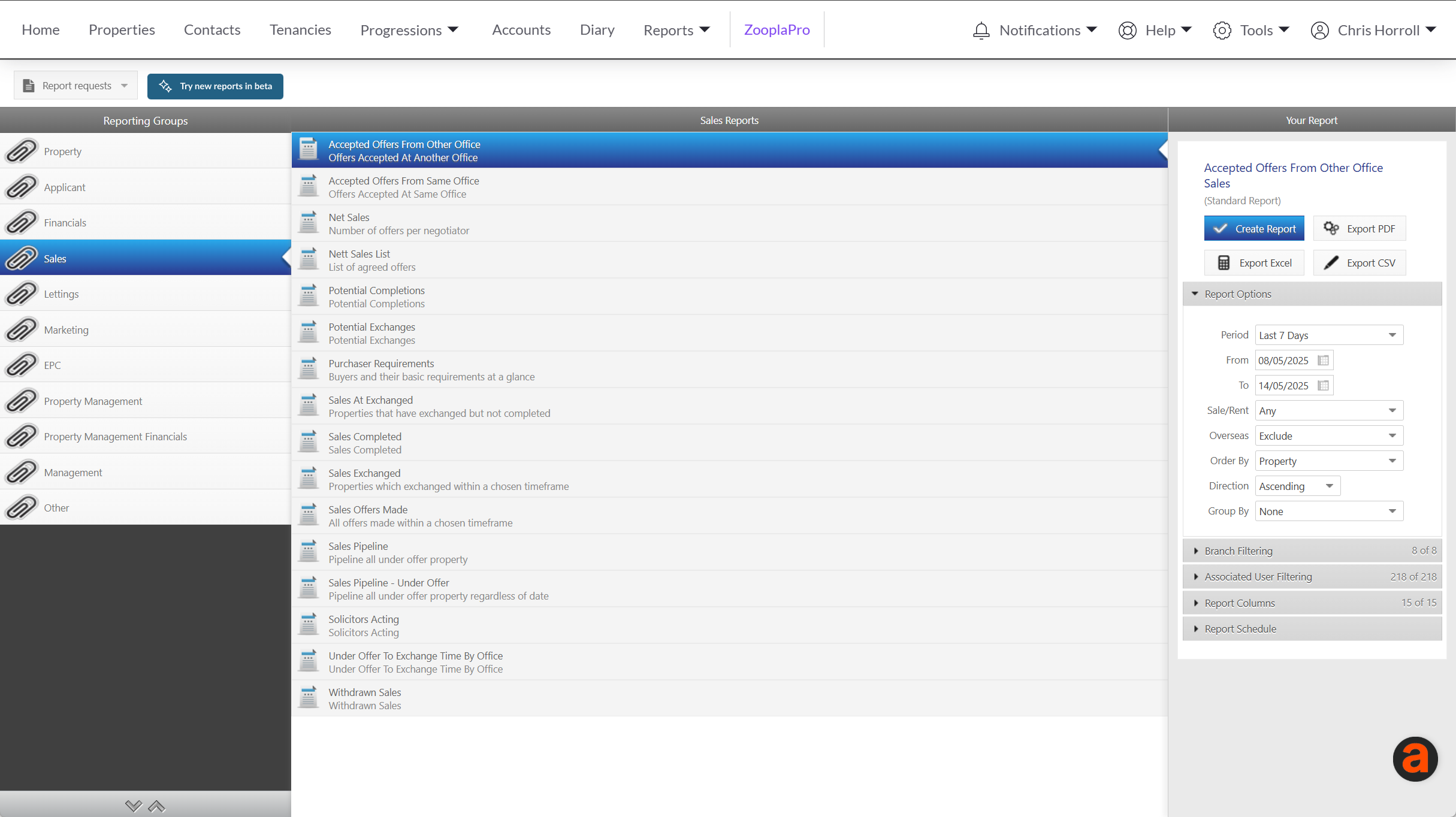Select the Property Management Financials group

[146, 436]
